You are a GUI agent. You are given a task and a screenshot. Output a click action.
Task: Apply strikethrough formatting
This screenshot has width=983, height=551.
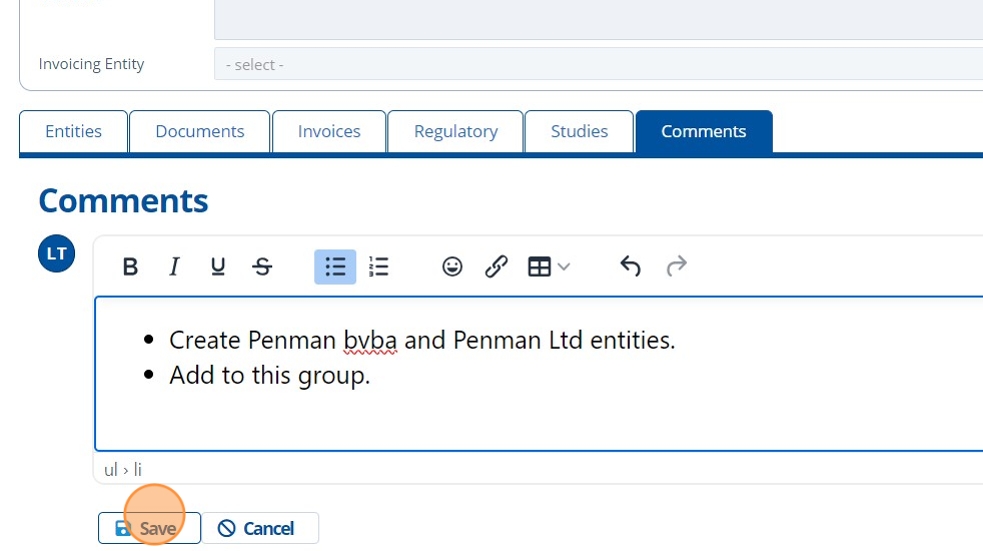click(262, 267)
